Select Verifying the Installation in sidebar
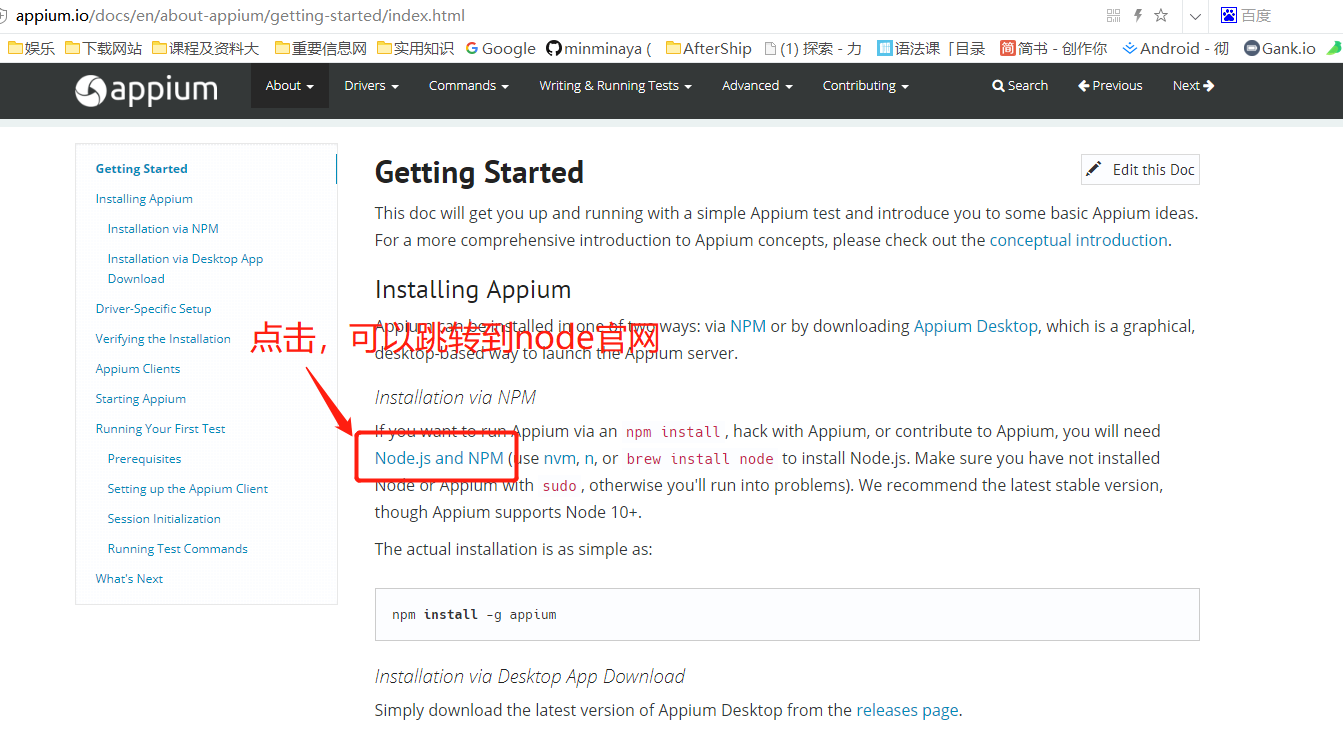Image resolution: width=1343 pixels, height=749 pixels. (x=163, y=339)
